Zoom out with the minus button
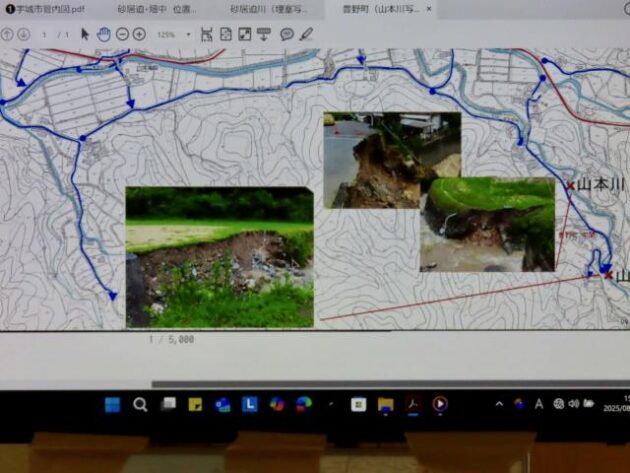This screenshot has width=630, height=473. (122, 34)
